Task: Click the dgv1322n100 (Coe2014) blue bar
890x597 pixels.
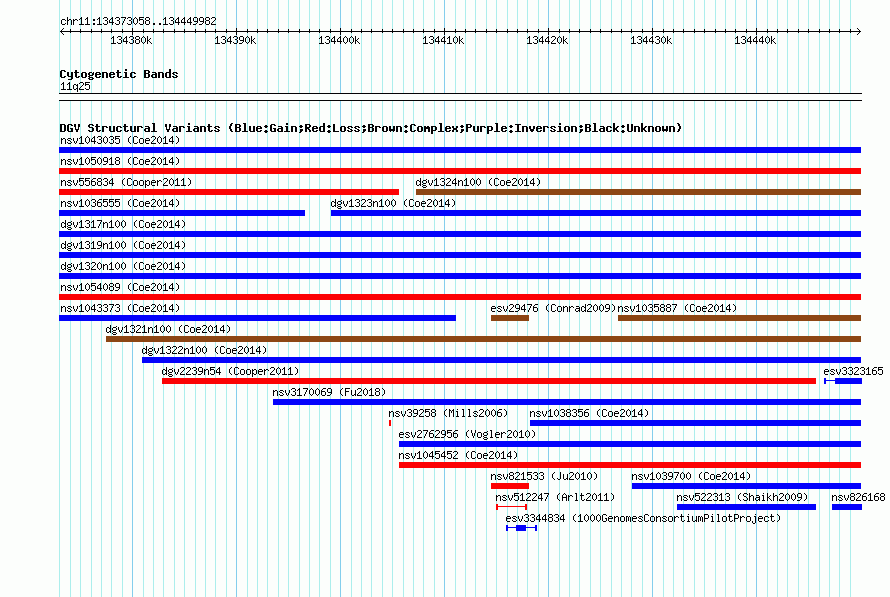Action: pos(501,360)
